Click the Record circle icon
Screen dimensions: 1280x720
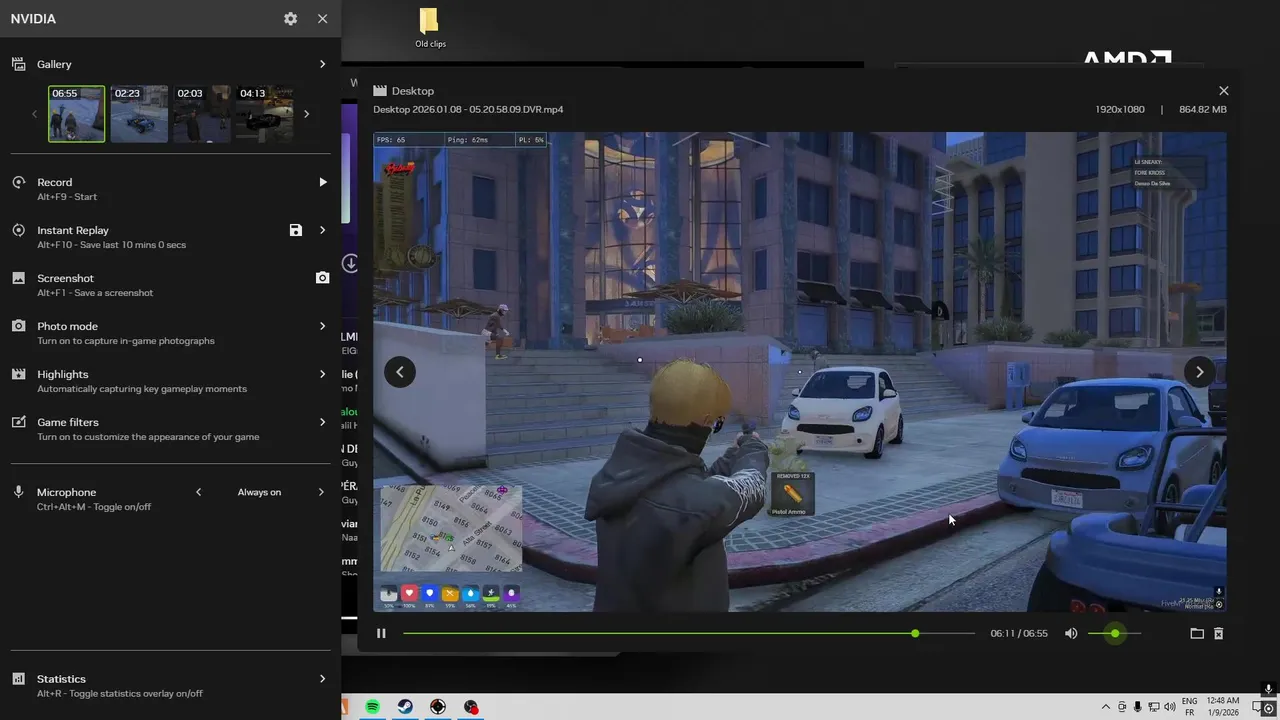coord(18,182)
